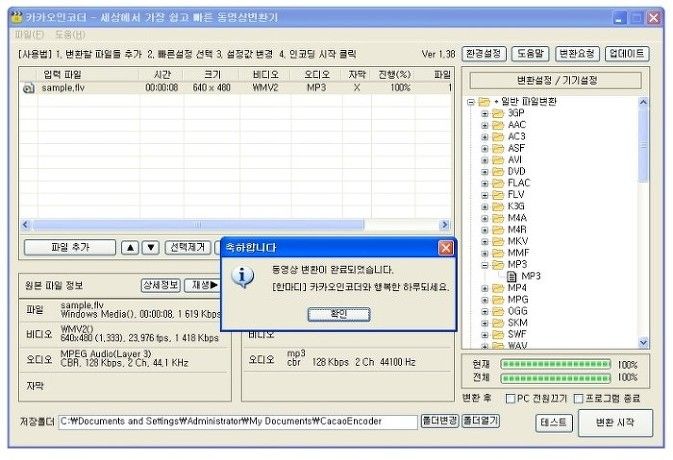Click the 변환요청 button
673x460 pixels.
tap(577, 54)
